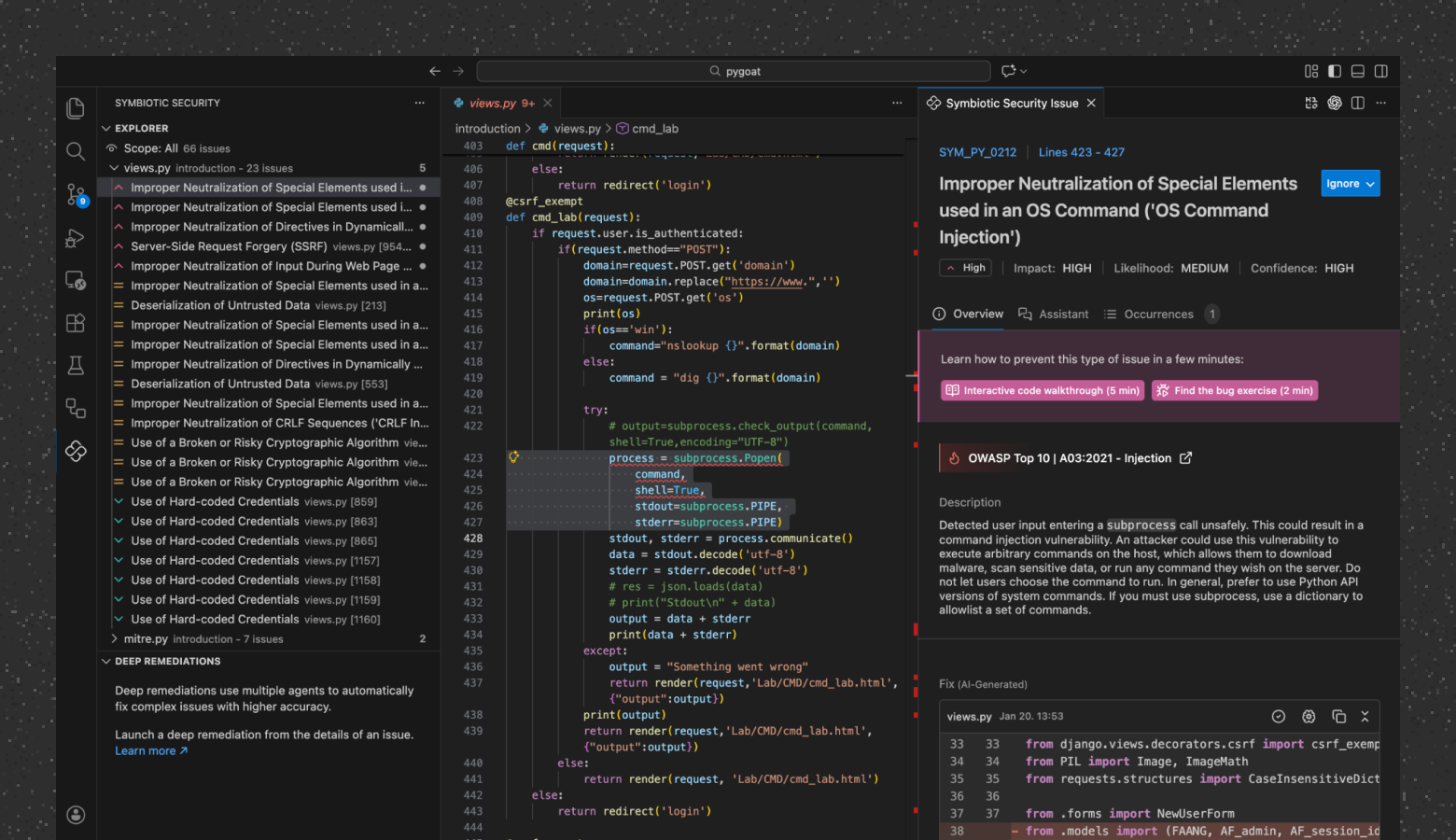Viewport: 1456px width, 840px height.
Task: Toggle the primary side bar layout button
Action: (x=1335, y=71)
